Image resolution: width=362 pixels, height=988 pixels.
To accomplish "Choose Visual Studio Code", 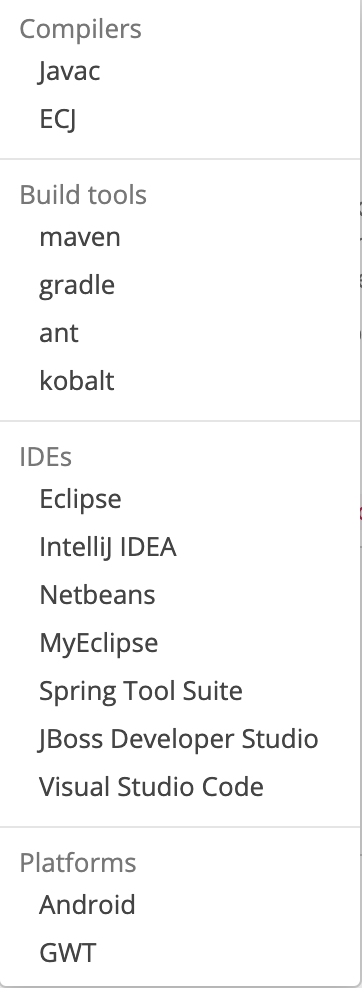I will pyautogui.click(x=151, y=786).
